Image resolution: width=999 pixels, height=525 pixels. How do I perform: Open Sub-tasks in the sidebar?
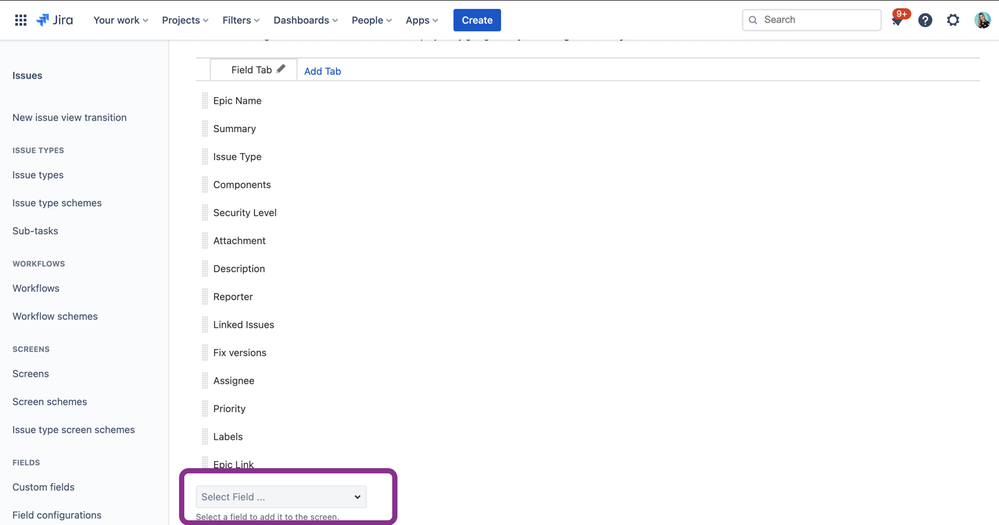pyautogui.click(x=35, y=231)
